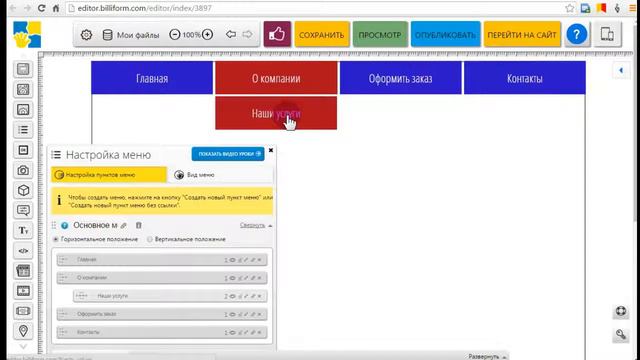Viewport: 640px width, 360px height.
Task: Rename Основное м with the pencil icon
Action: click(124, 225)
